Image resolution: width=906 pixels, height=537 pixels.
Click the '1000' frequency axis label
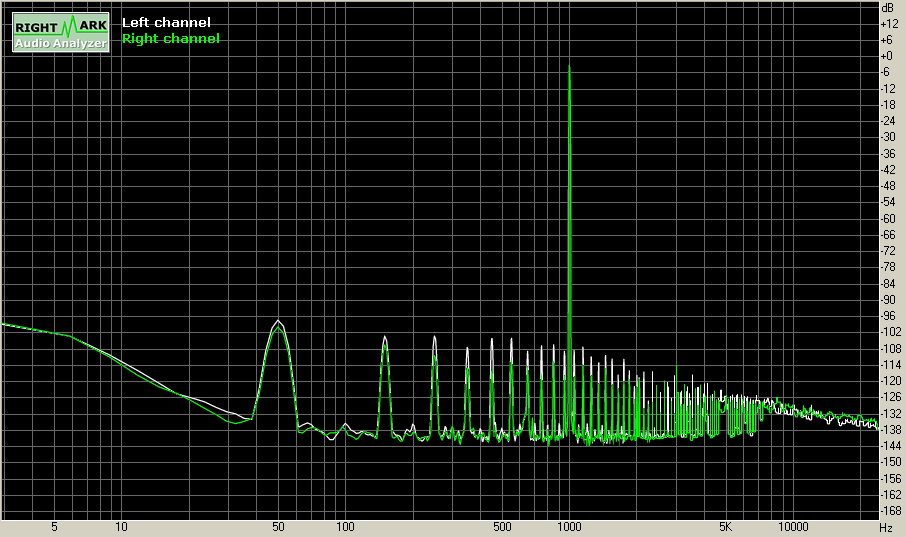(x=569, y=527)
